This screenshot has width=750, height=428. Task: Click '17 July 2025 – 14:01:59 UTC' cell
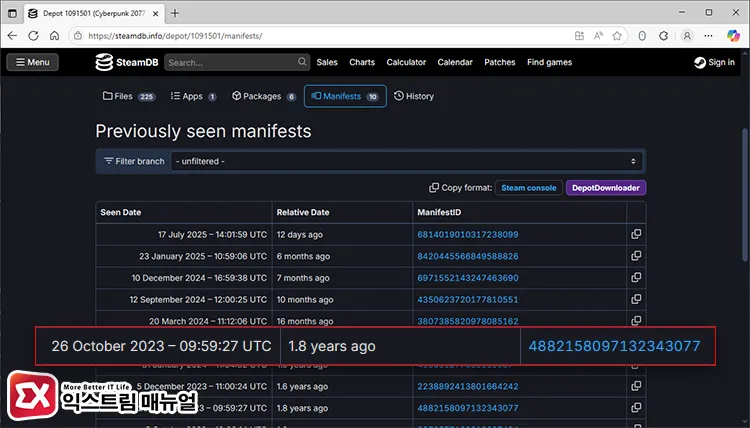(184, 235)
